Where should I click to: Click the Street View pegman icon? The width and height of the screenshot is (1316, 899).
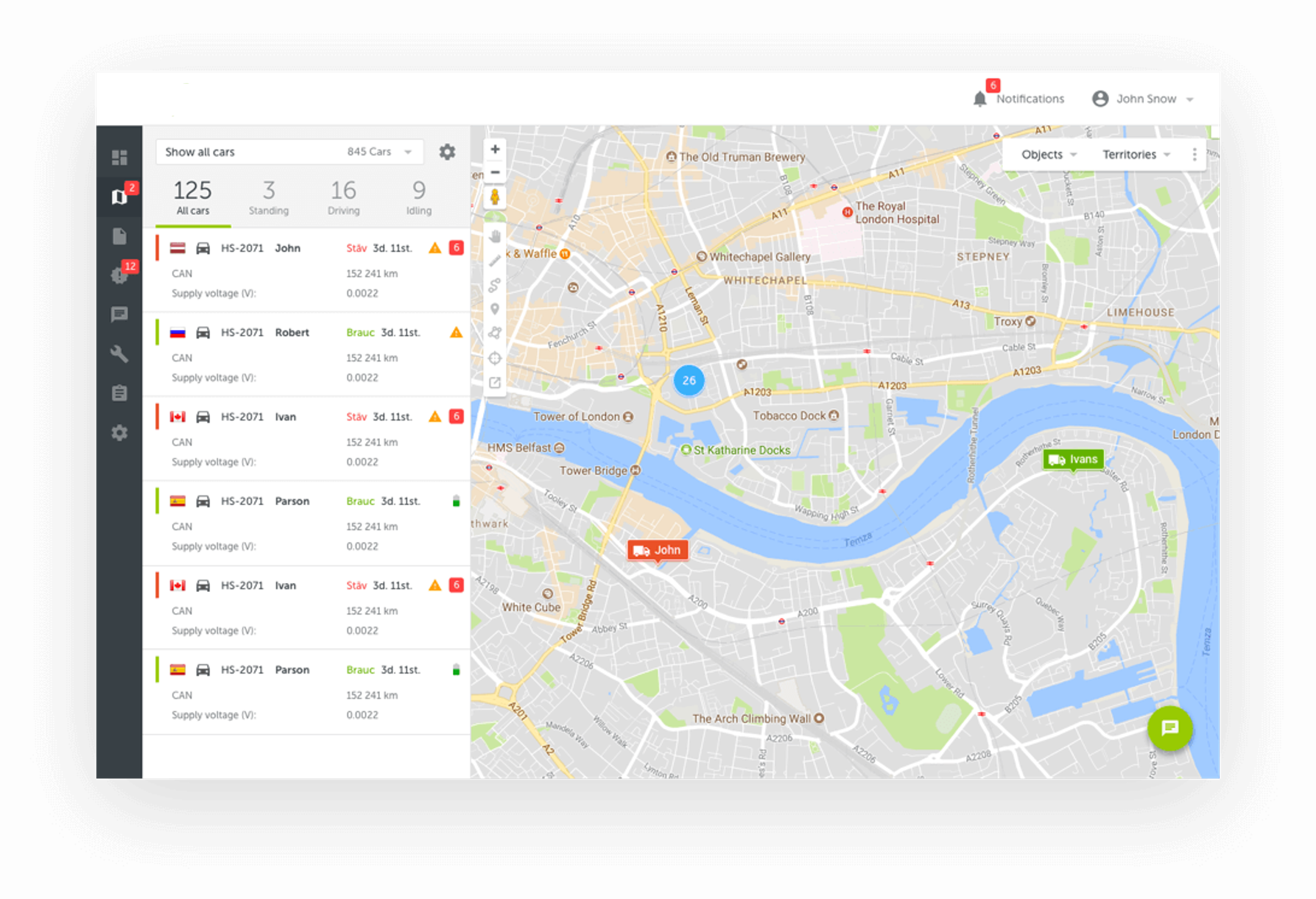495,197
